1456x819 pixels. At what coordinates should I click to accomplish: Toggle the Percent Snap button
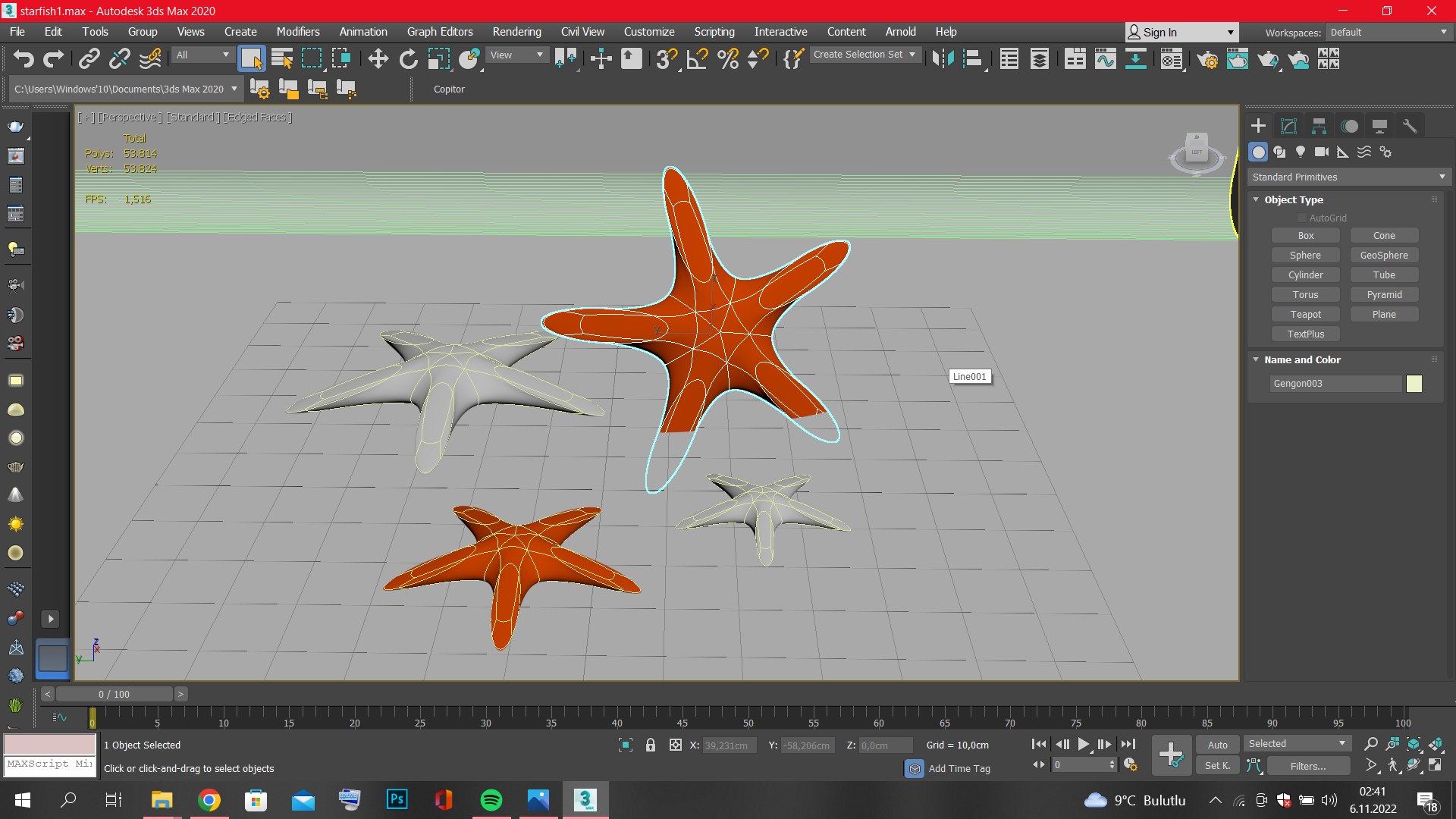[x=728, y=58]
